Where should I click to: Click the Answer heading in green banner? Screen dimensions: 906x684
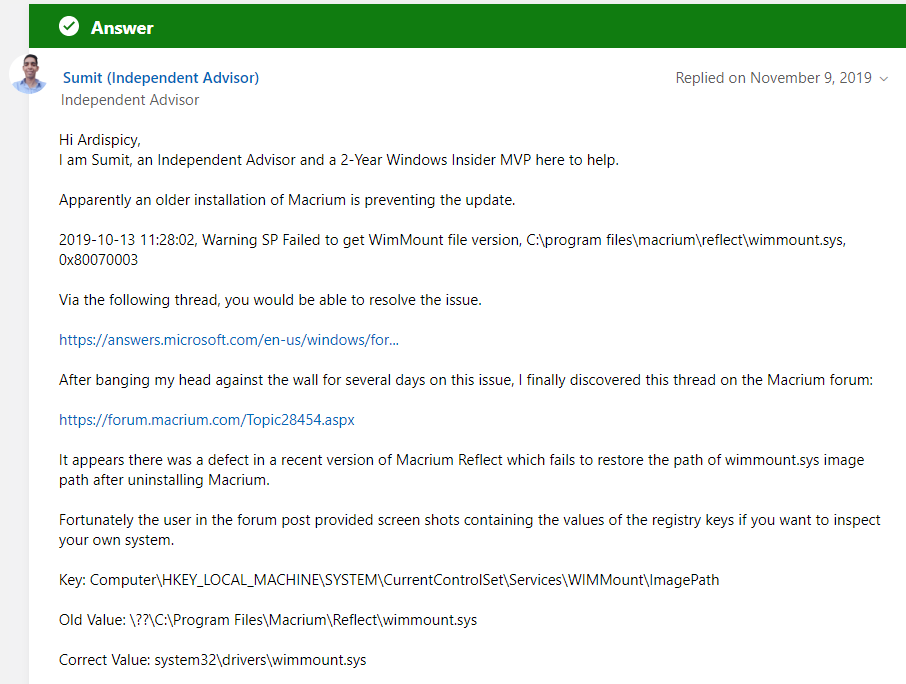pos(122,27)
